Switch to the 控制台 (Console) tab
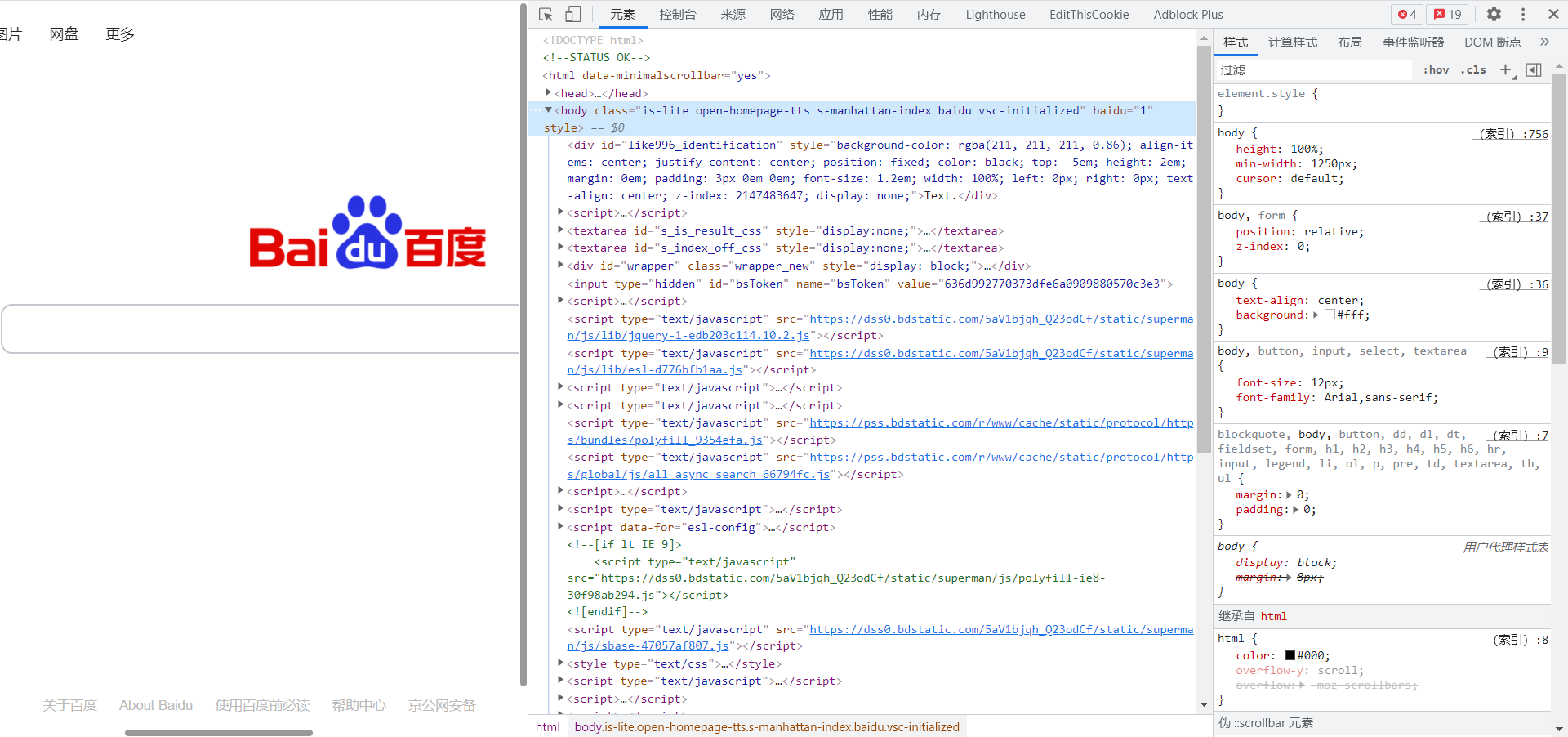The width and height of the screenshot is (1568, 737). point(678,15)
